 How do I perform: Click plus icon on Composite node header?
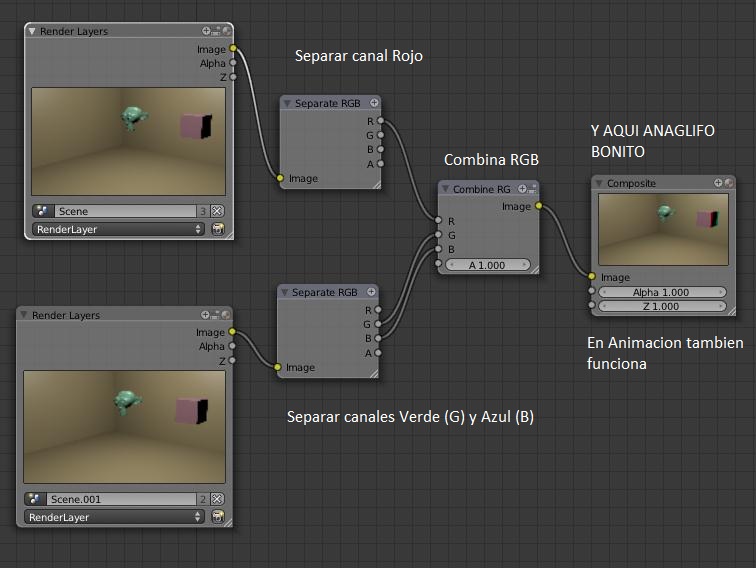(718, 183)
